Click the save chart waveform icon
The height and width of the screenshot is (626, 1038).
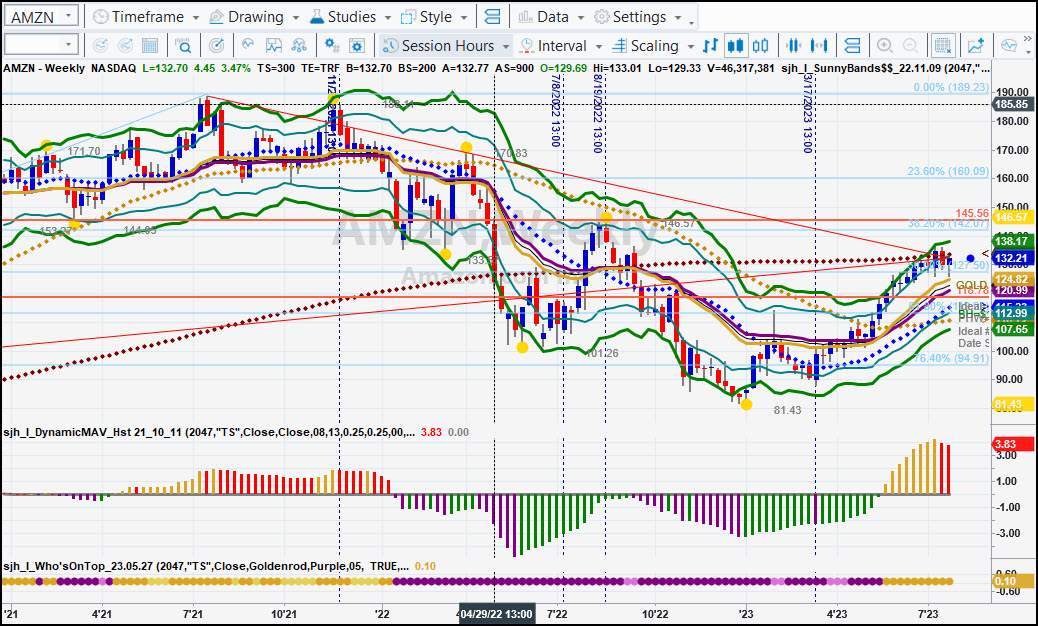pos(273,45)
